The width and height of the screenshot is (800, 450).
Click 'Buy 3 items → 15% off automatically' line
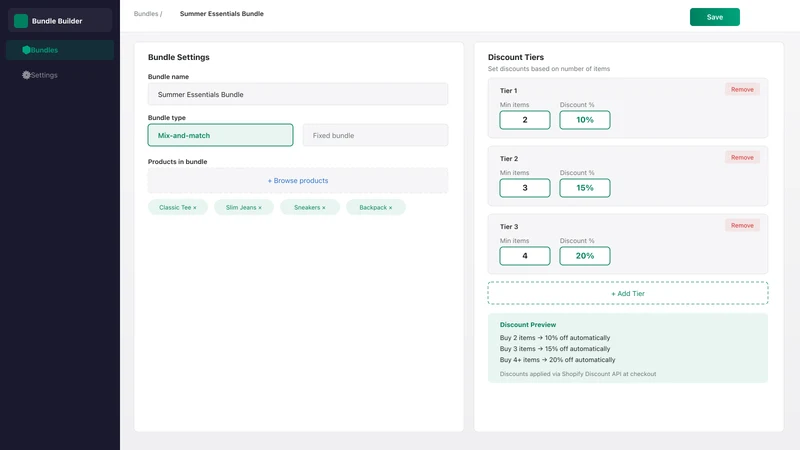(x=555, y=349)
